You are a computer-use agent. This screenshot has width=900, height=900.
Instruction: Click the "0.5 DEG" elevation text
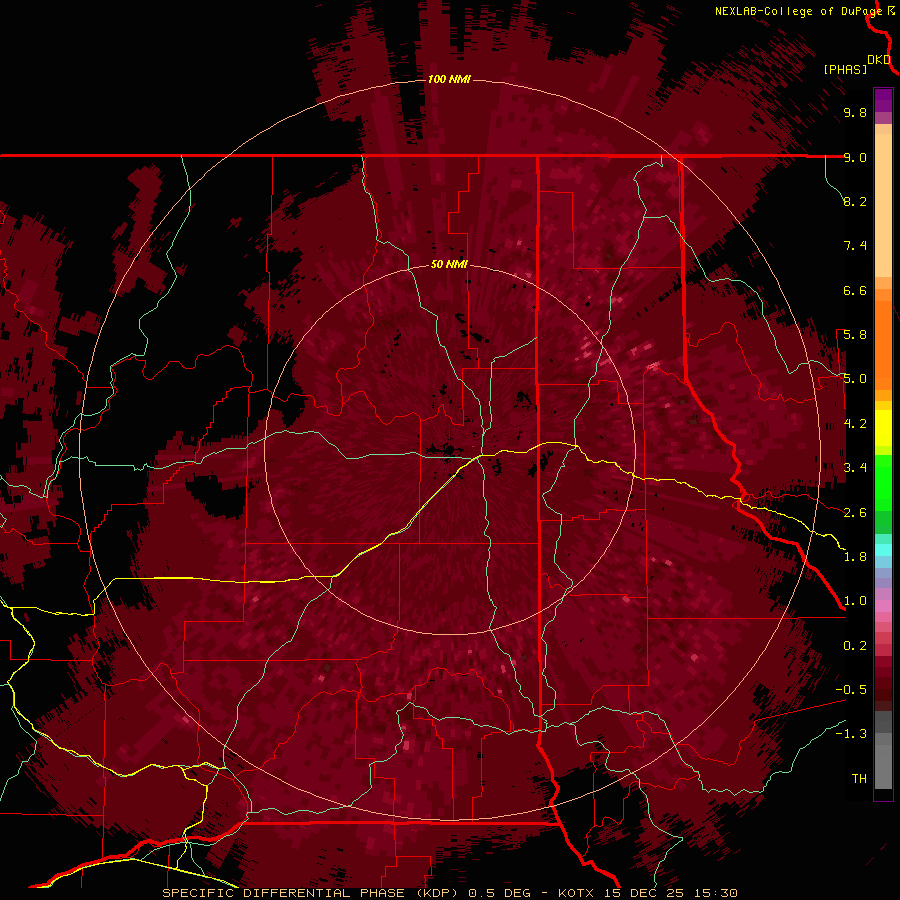coord(499,893)
